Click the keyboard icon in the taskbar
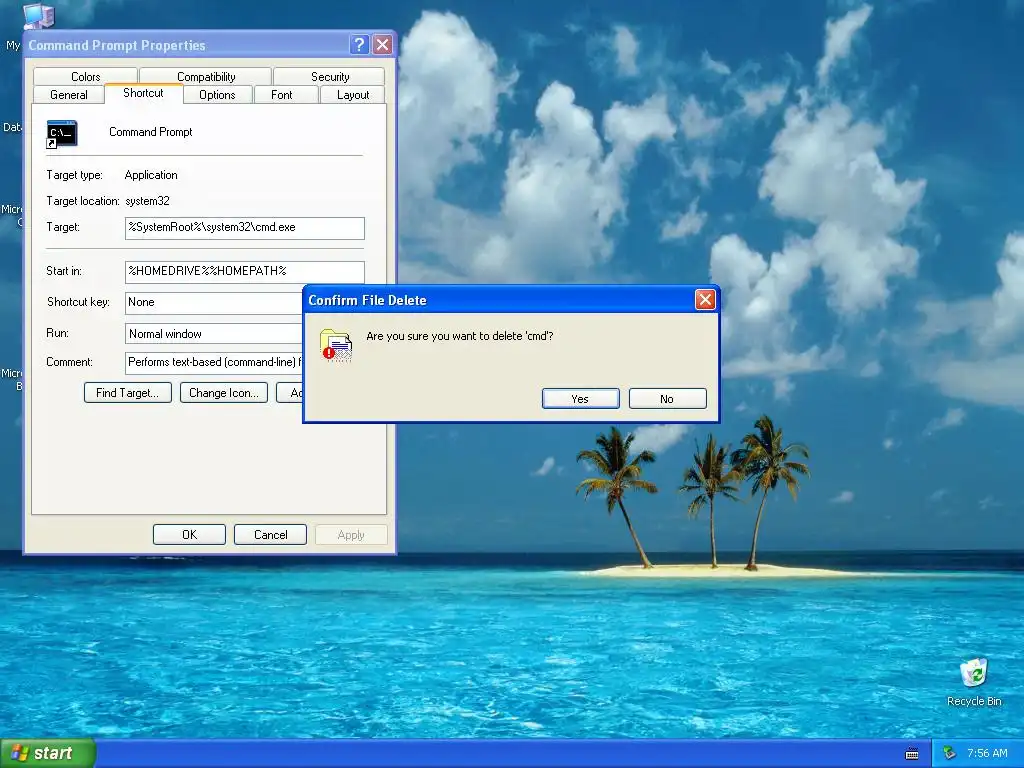Screen dimensions: 1024x768 (x=912, y=754)
